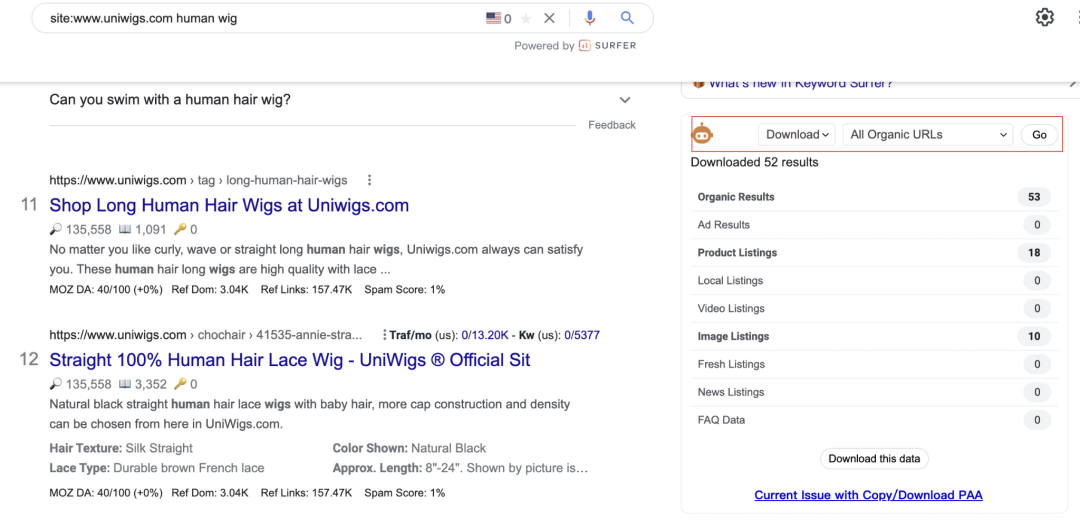Image resolution: width=1080 pixels, height=528 pixels.
Task: Click 'Lace Type: Durable brown French lace' attribute
Action: [x=157, y=468]
